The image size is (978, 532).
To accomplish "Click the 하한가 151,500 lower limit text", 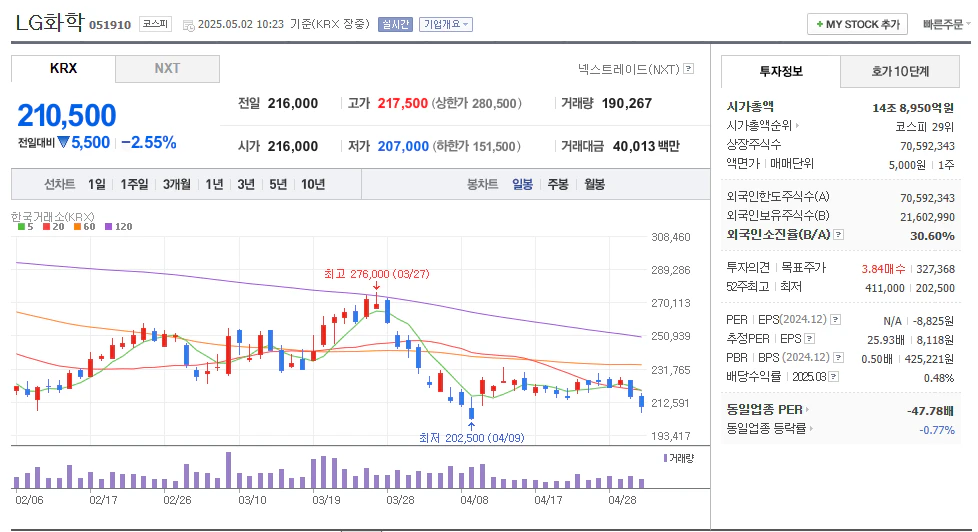I will tap(477, 146).
